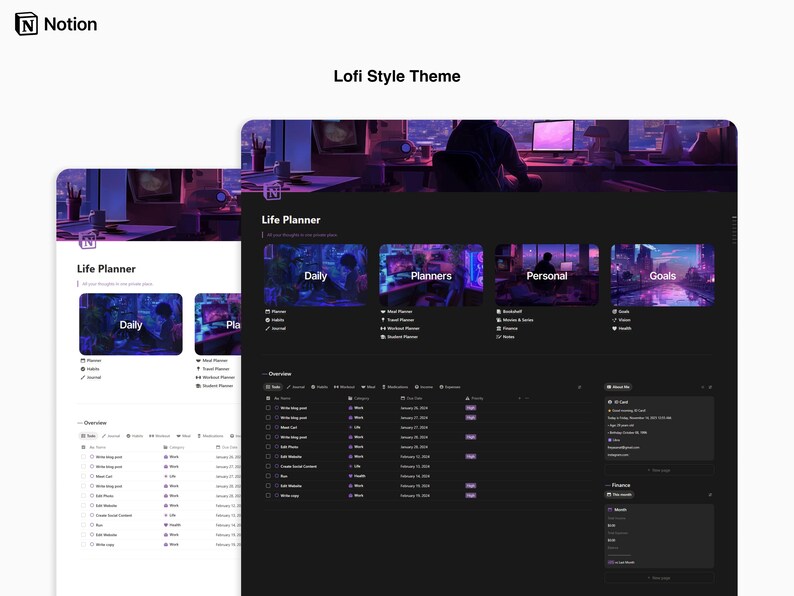This screenshot has height=596, width=794.
Task: Open Due Date column header menu in dark table
Action: click(411, 399)
